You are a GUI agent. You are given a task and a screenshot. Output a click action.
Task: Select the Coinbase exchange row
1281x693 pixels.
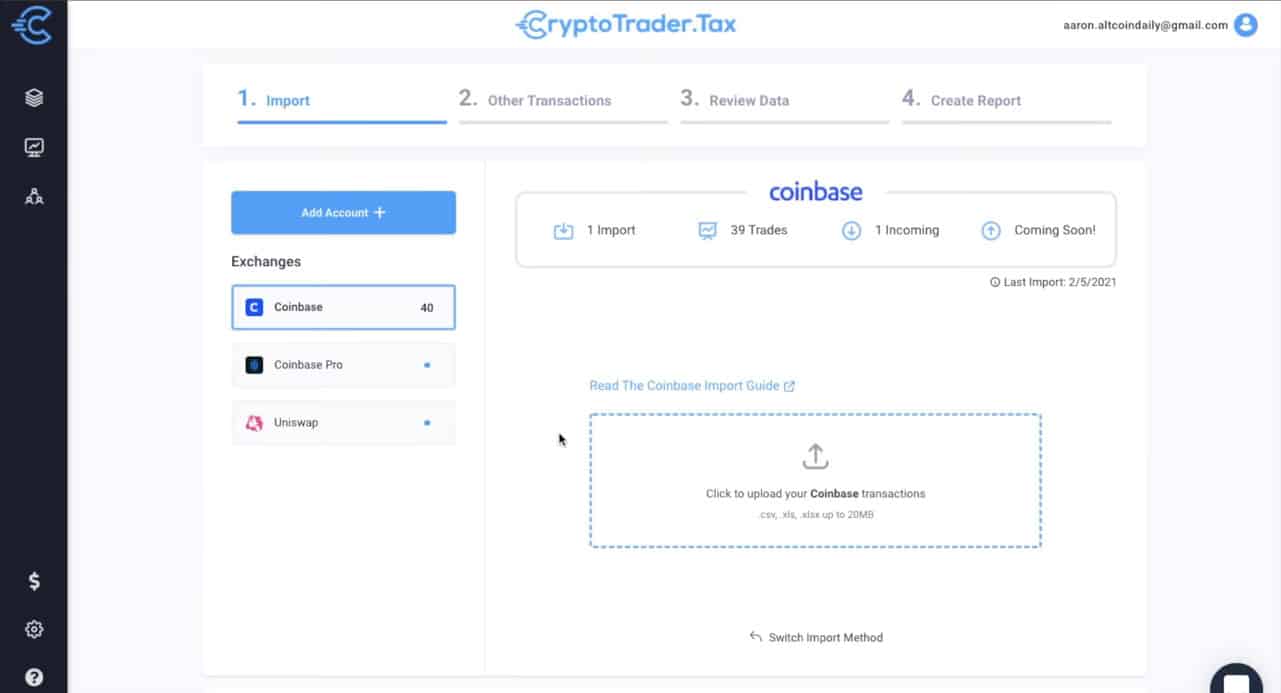[x=344, y=307]
